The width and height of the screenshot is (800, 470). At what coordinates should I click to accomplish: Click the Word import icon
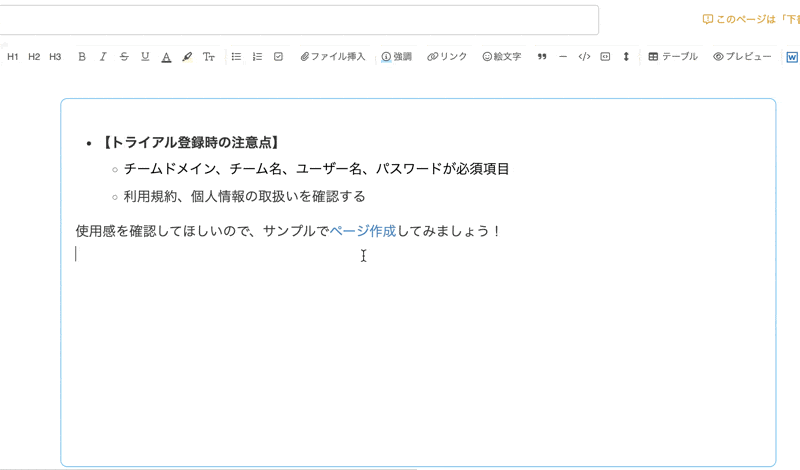point(792,57)
